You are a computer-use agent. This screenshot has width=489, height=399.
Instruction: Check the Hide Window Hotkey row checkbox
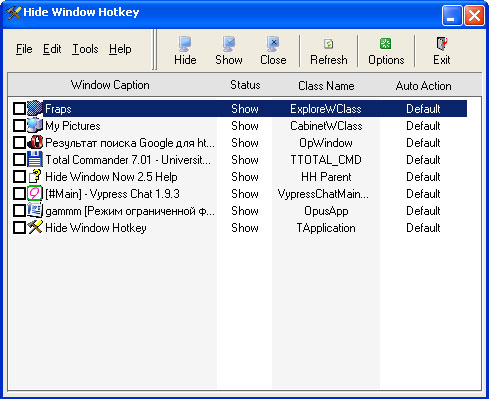(19, 228)
